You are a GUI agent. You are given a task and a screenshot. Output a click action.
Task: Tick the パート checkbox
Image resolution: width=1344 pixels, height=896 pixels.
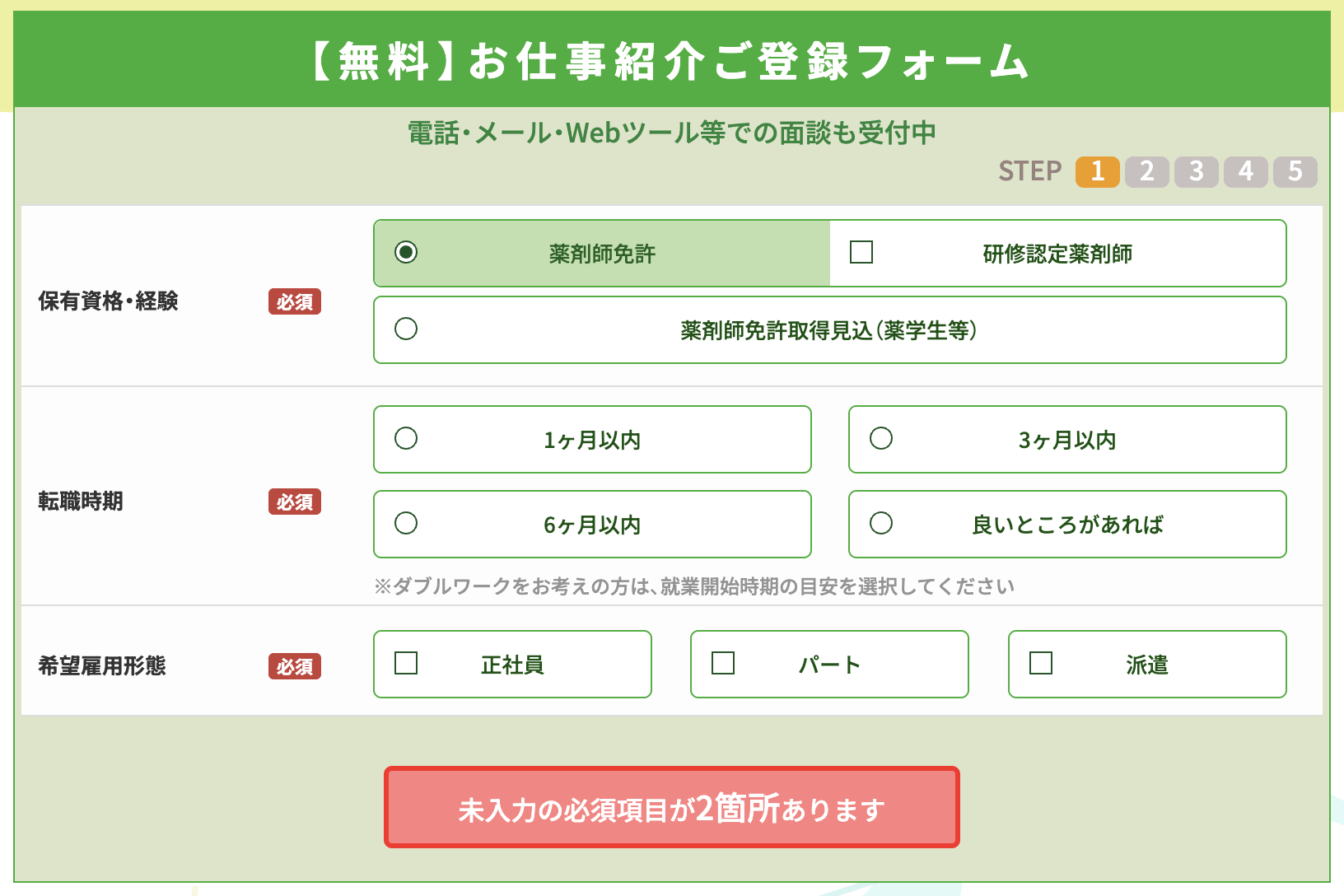pyautogui.click(x=723, y=663)
